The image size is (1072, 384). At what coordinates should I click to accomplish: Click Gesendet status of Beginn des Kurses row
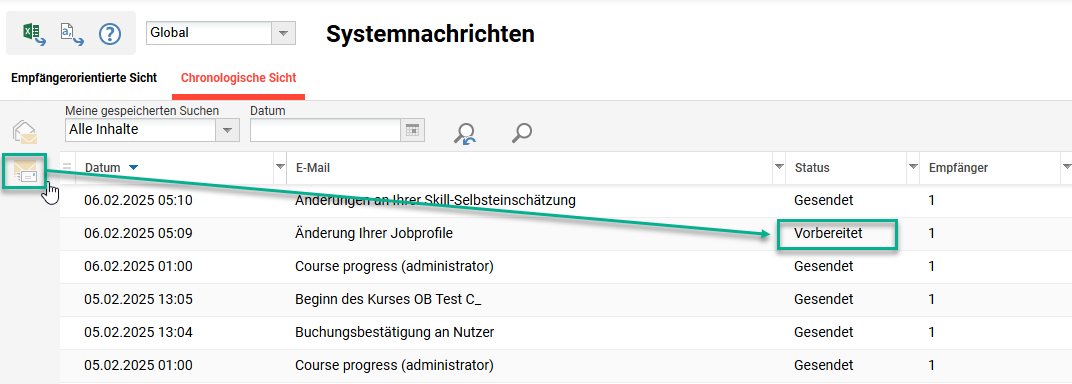tap(824, 299)
